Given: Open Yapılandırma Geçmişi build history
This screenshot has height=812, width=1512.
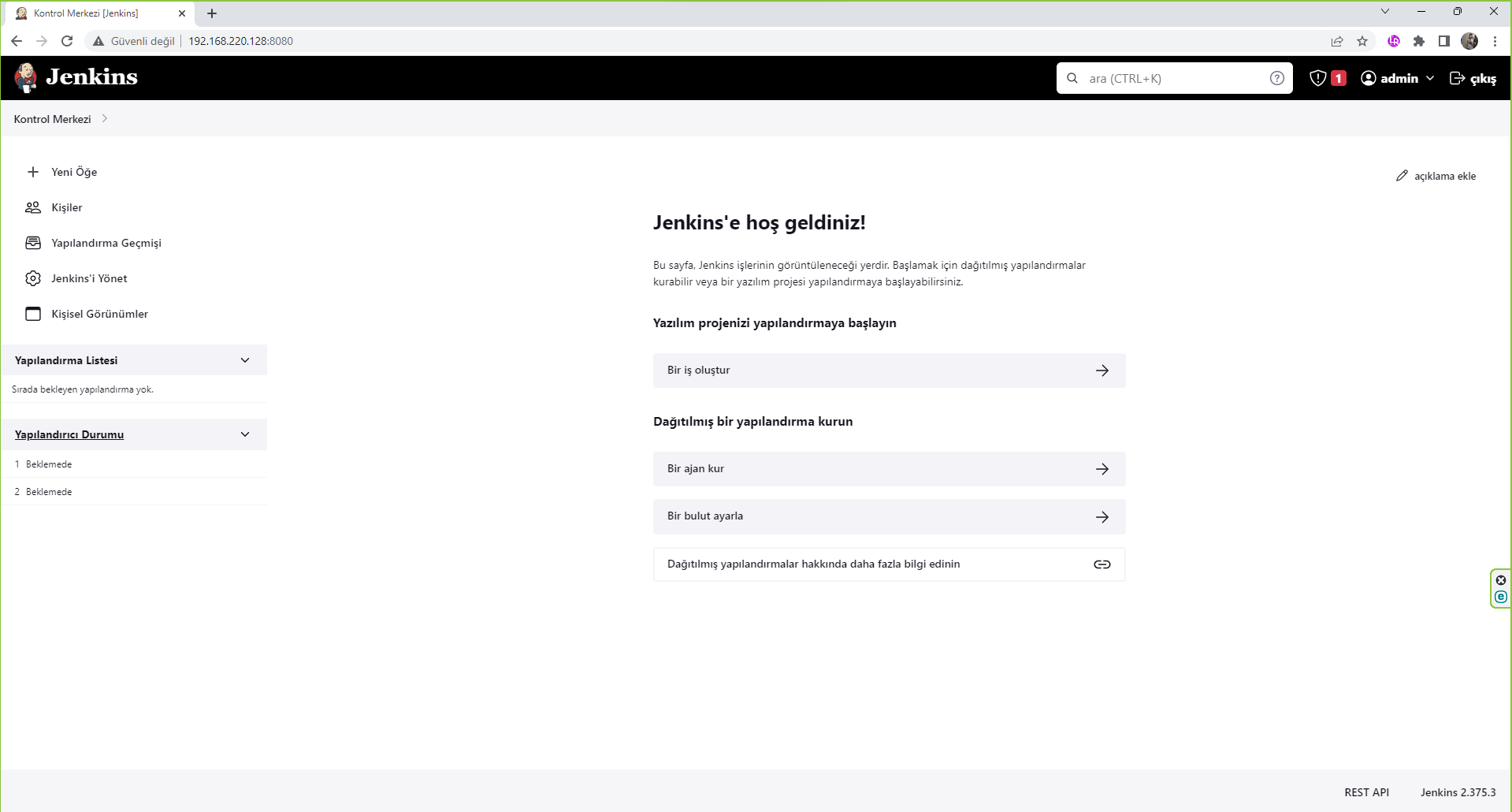Looking at the screenshot, I should point(106,243).
